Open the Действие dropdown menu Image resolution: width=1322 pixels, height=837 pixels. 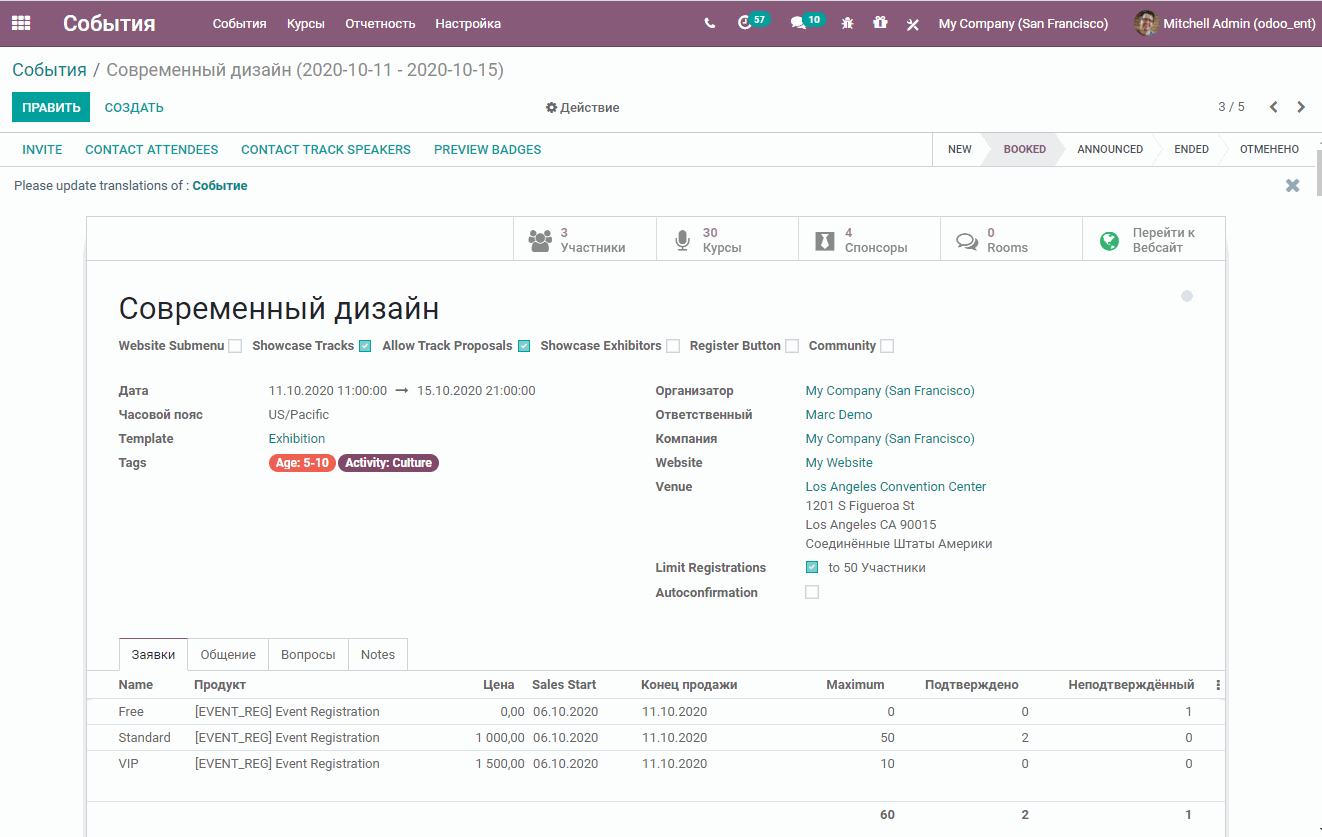[x=582, y=107]
